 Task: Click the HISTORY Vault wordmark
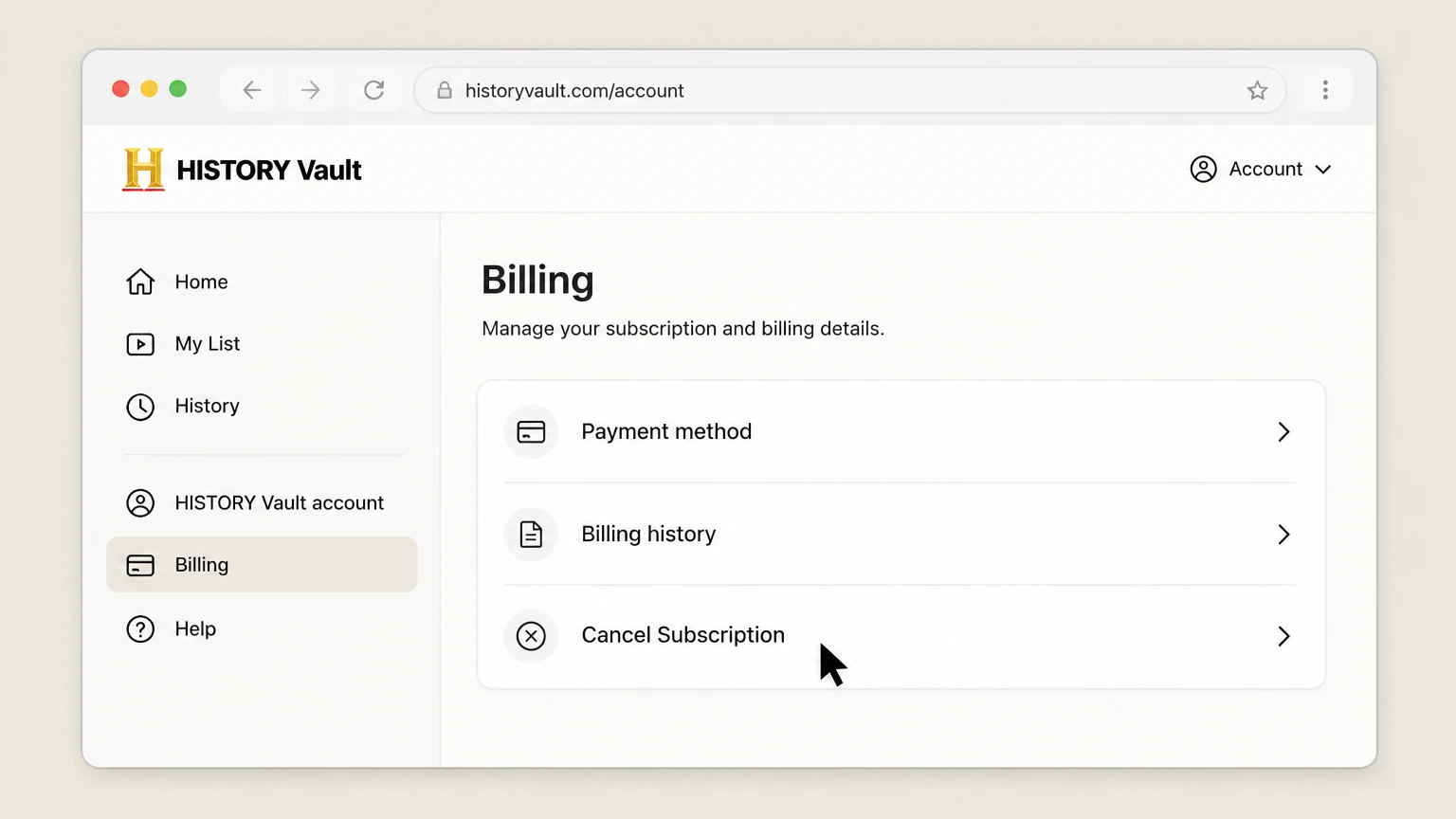pos(269,170)
